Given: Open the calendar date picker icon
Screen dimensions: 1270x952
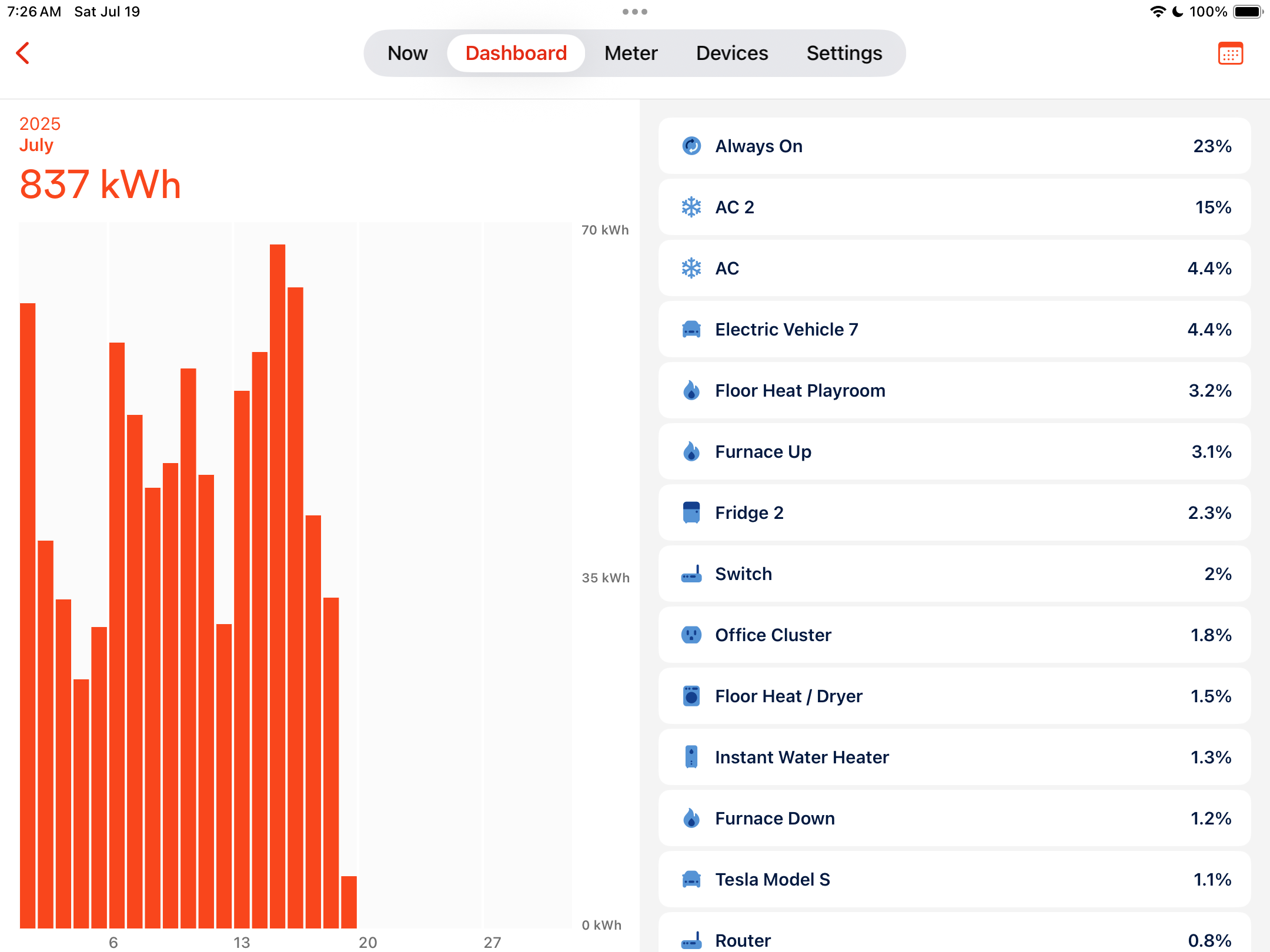Looking at the screenshot, I should tap(1230, 53).
